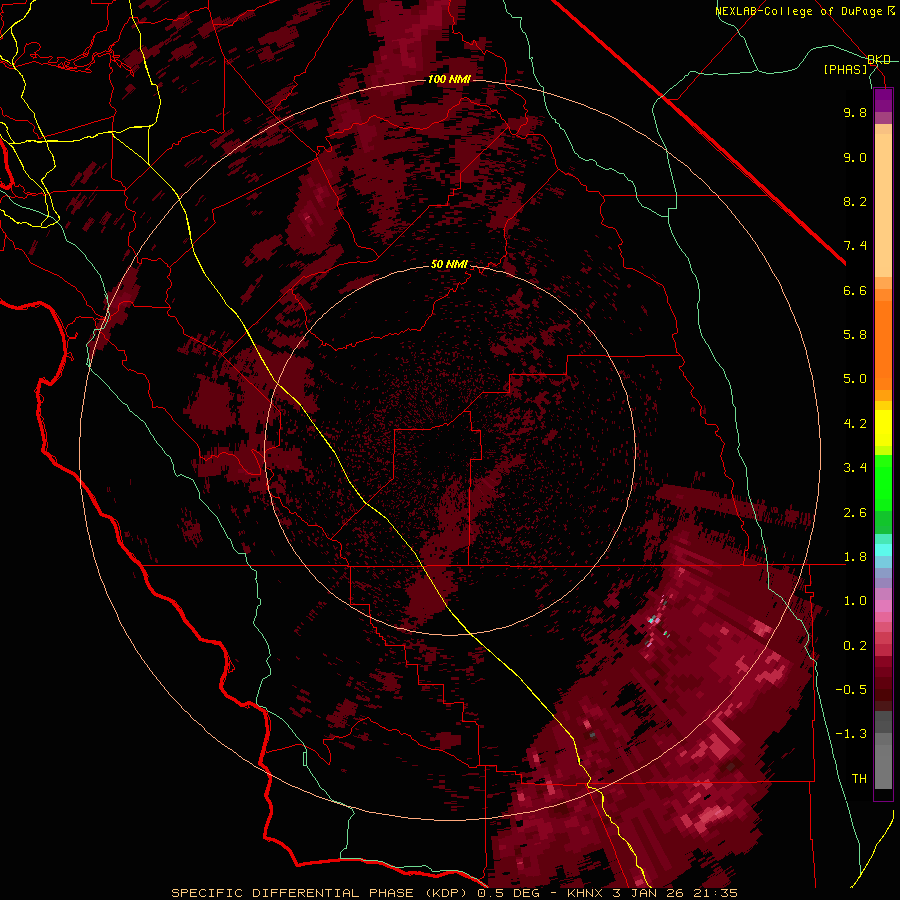Viewport: 900px width, 900px height.
Task: Click the -1.3 legend value
Action: (x=851, y=734)
